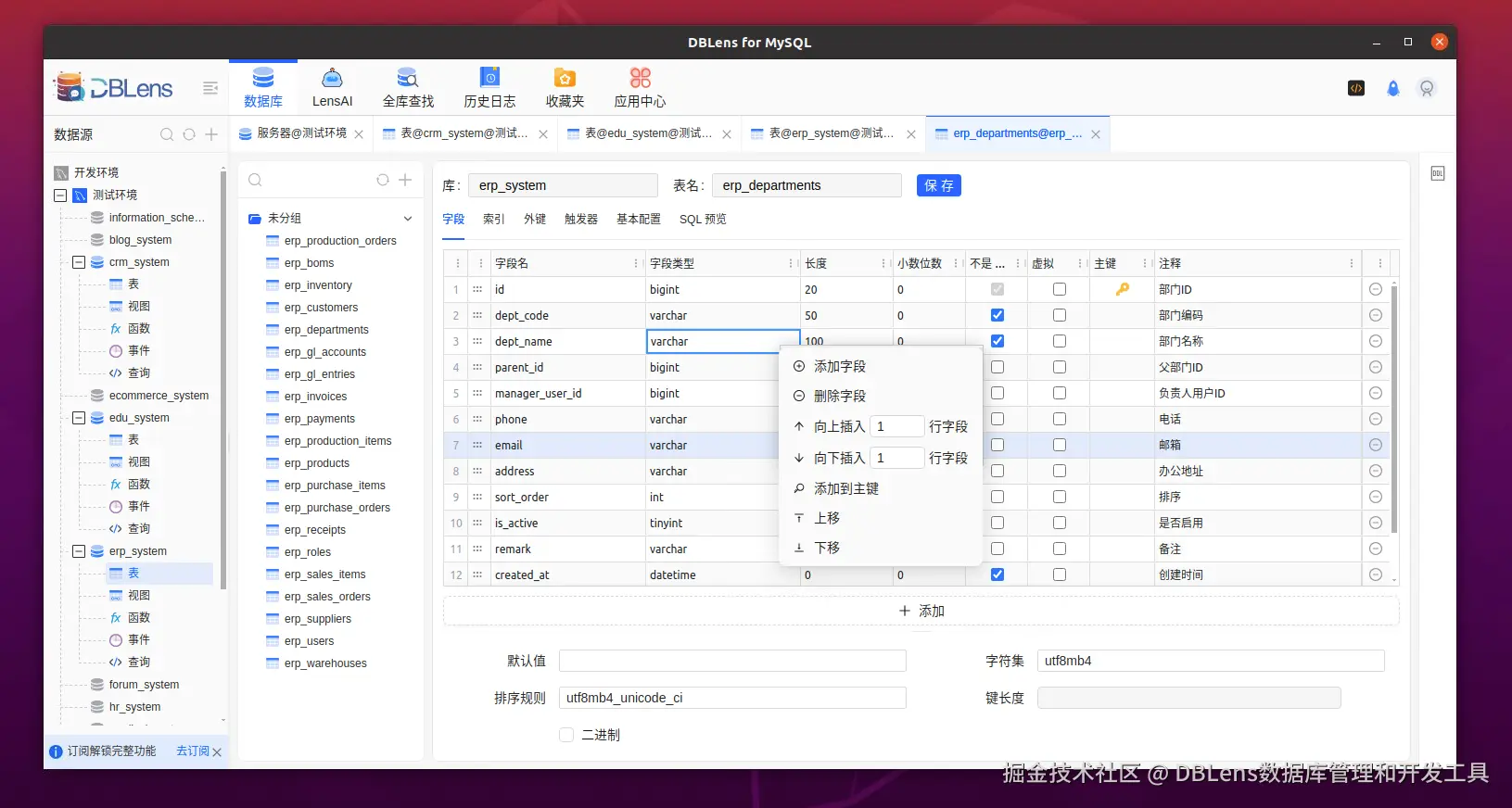Screen dimensions: 1512x808
Task: Close the 服务器@测试环境 tab
Action: point(359,134)
